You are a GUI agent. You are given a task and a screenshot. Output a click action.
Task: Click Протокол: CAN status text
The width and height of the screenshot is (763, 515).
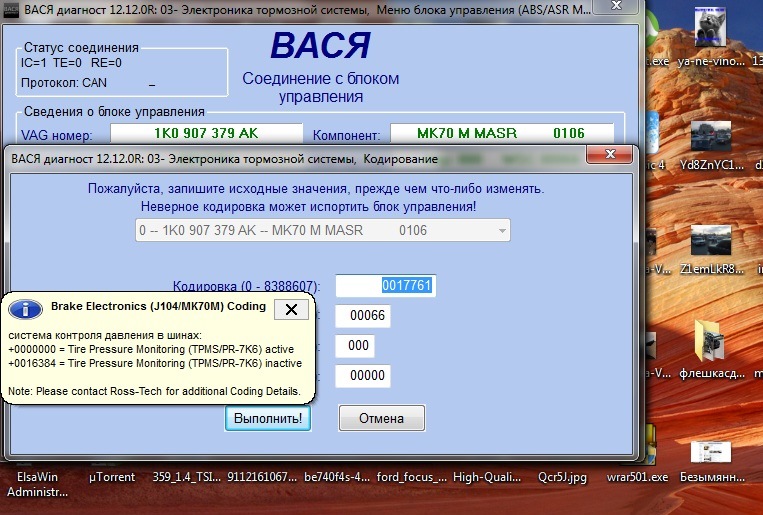coord(64,83)
